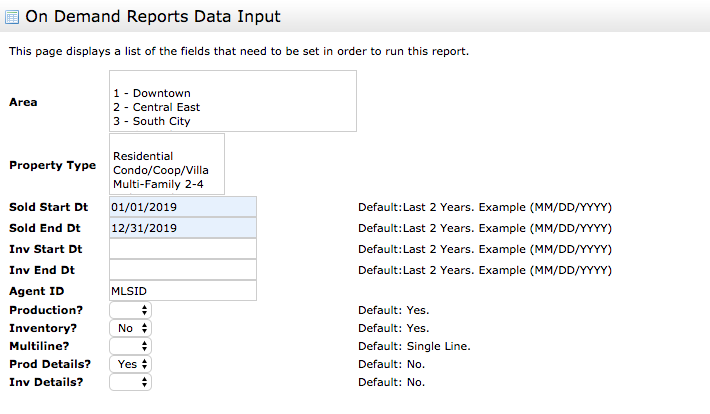Open the Production? dropdown
This screenshot has width=710, height=414.
(130, 310)
